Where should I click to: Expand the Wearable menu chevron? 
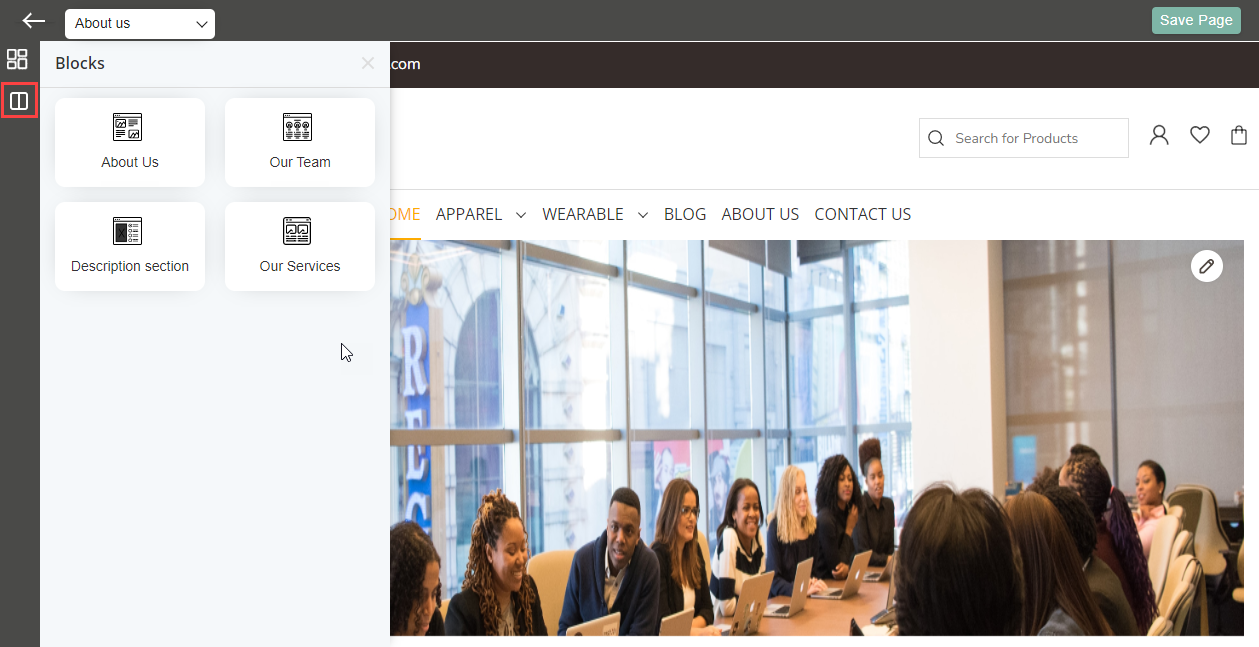642,215
